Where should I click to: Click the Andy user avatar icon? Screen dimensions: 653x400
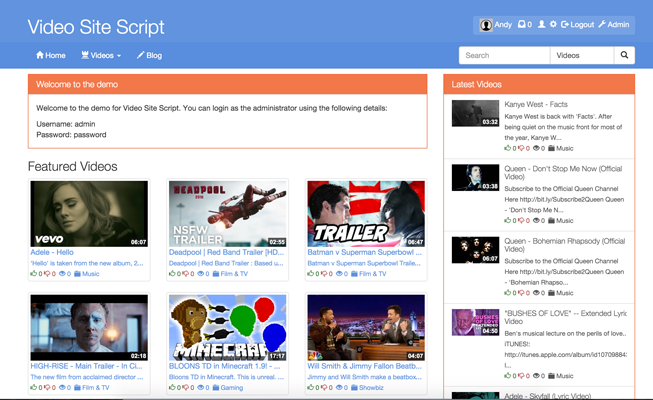486,25
